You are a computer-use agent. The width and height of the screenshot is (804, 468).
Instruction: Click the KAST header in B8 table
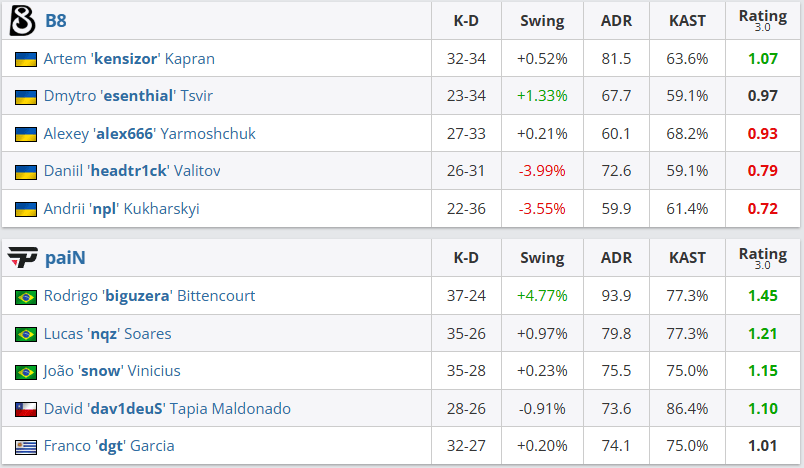(687, 21)
